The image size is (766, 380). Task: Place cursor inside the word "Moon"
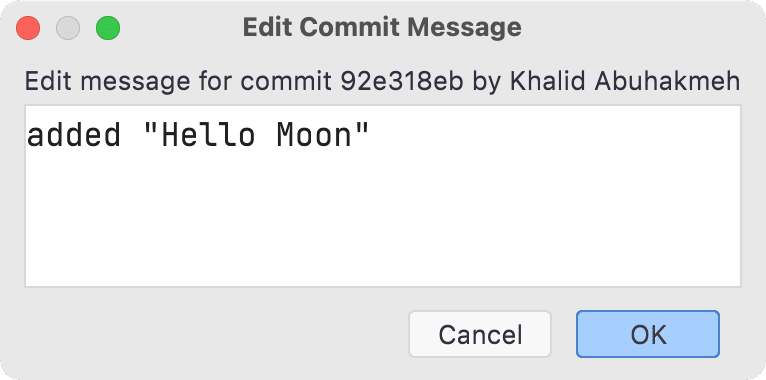coord(314,135)
